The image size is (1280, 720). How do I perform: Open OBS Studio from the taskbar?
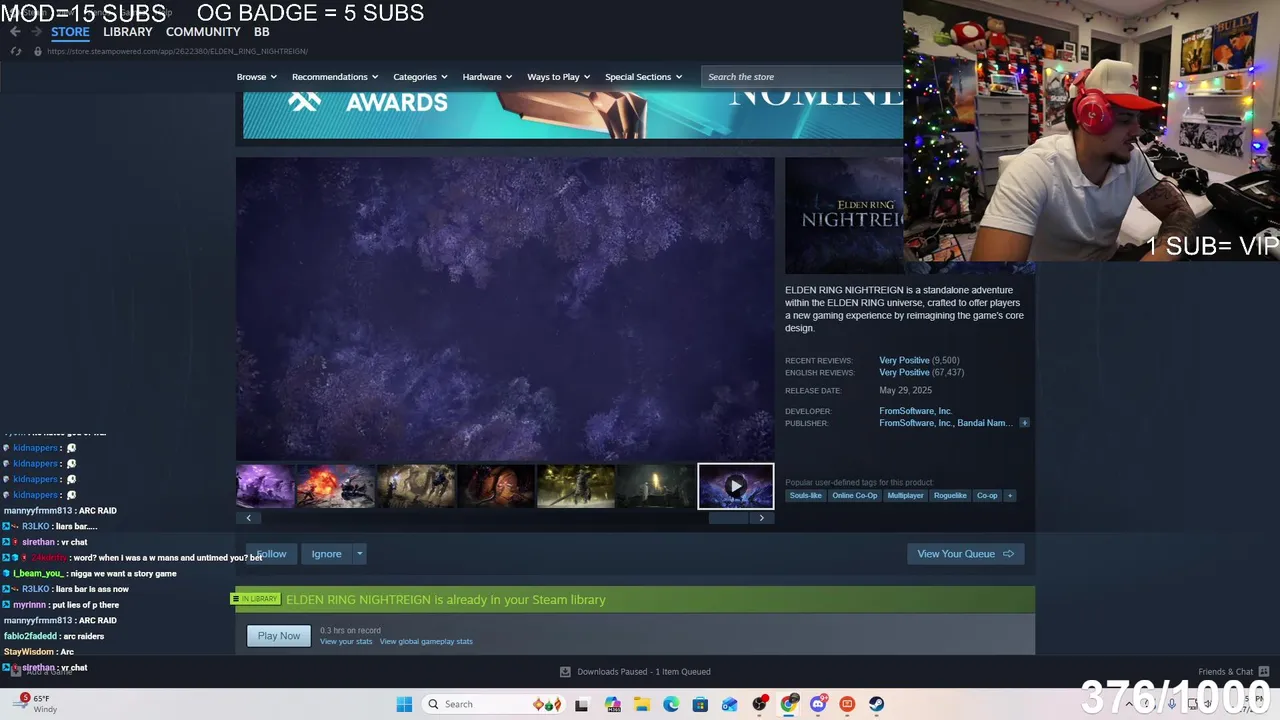click(x=760, y=704)
